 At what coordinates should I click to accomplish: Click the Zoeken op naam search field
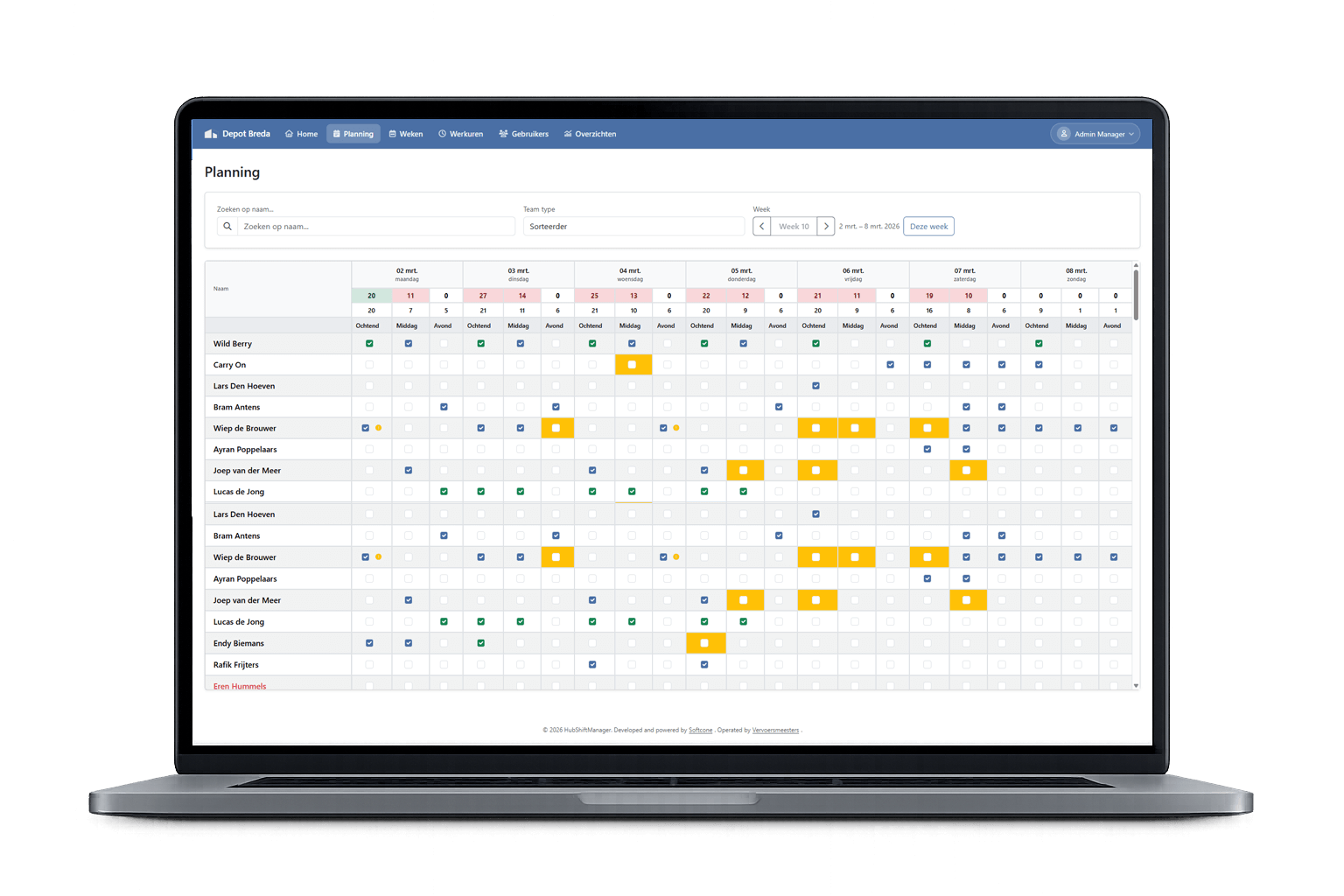point(376,227)
